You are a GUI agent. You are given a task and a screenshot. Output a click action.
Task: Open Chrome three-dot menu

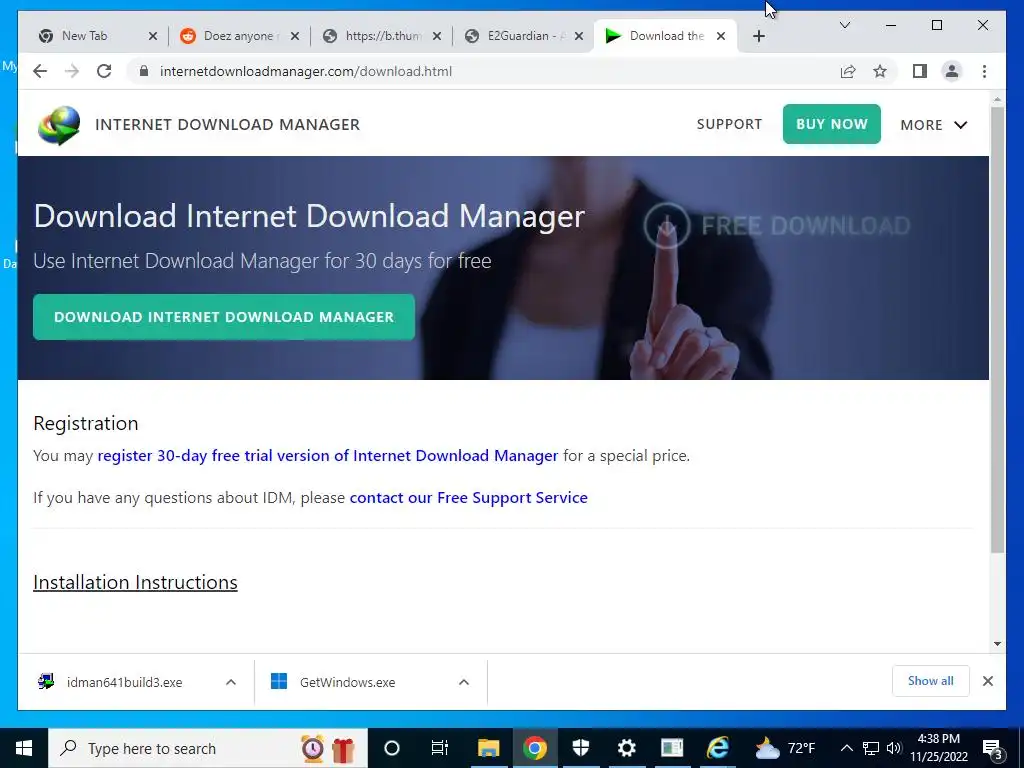(984, 71)
